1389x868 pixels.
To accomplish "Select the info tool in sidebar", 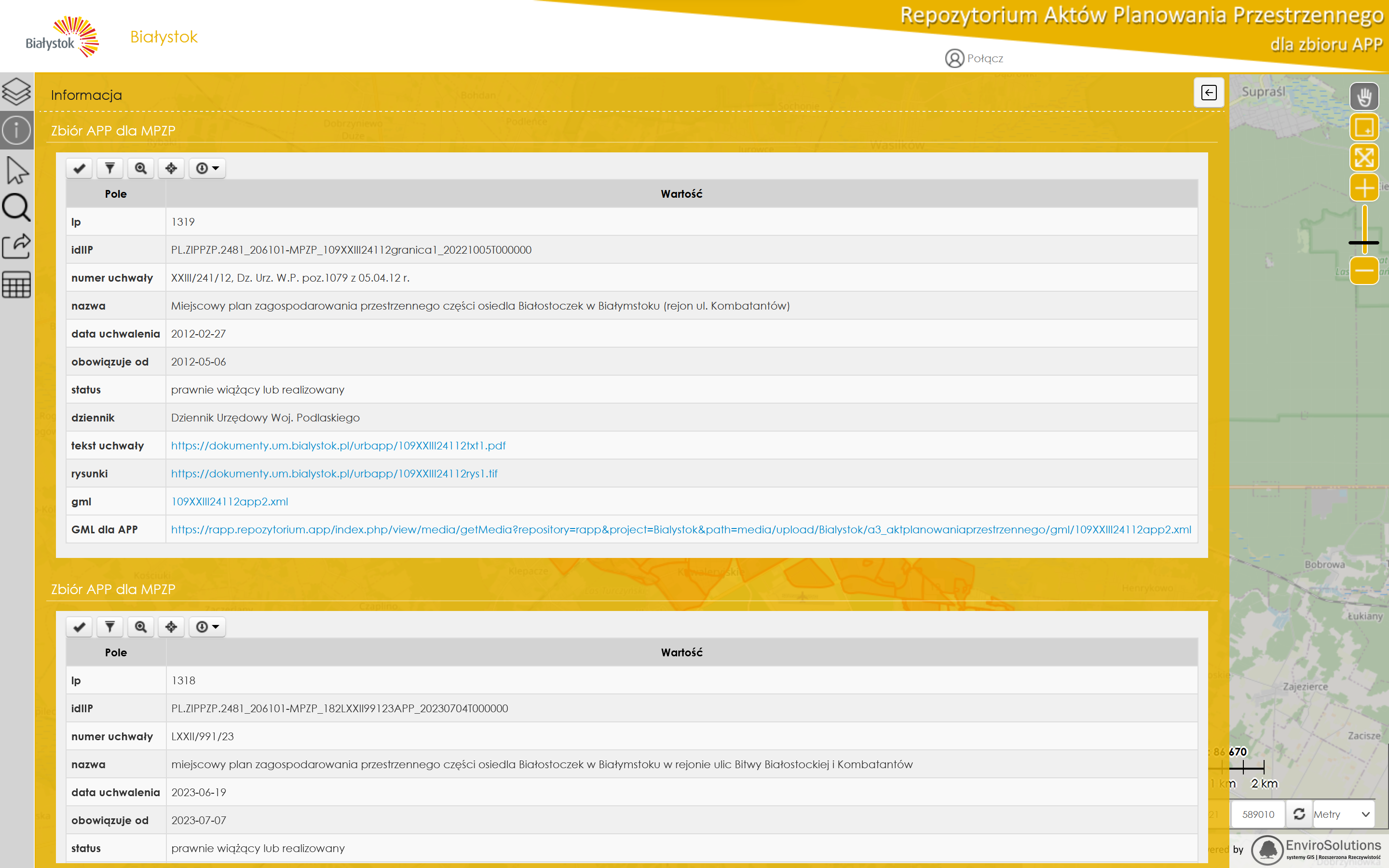I will pyautogui.click(x=17, y=130).
